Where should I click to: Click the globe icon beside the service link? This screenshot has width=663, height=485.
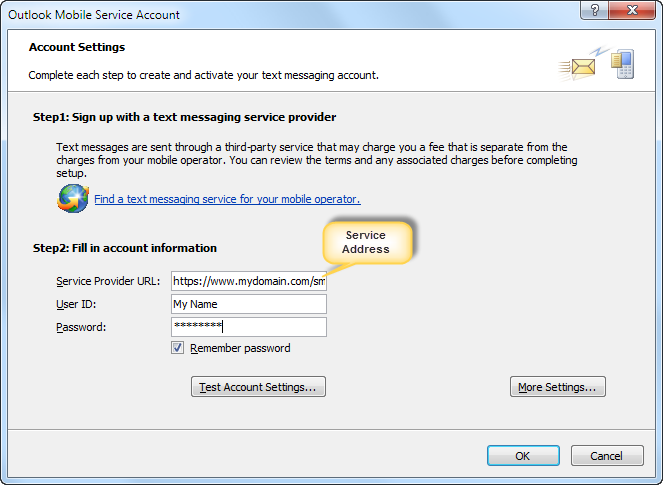pos(73,198)
